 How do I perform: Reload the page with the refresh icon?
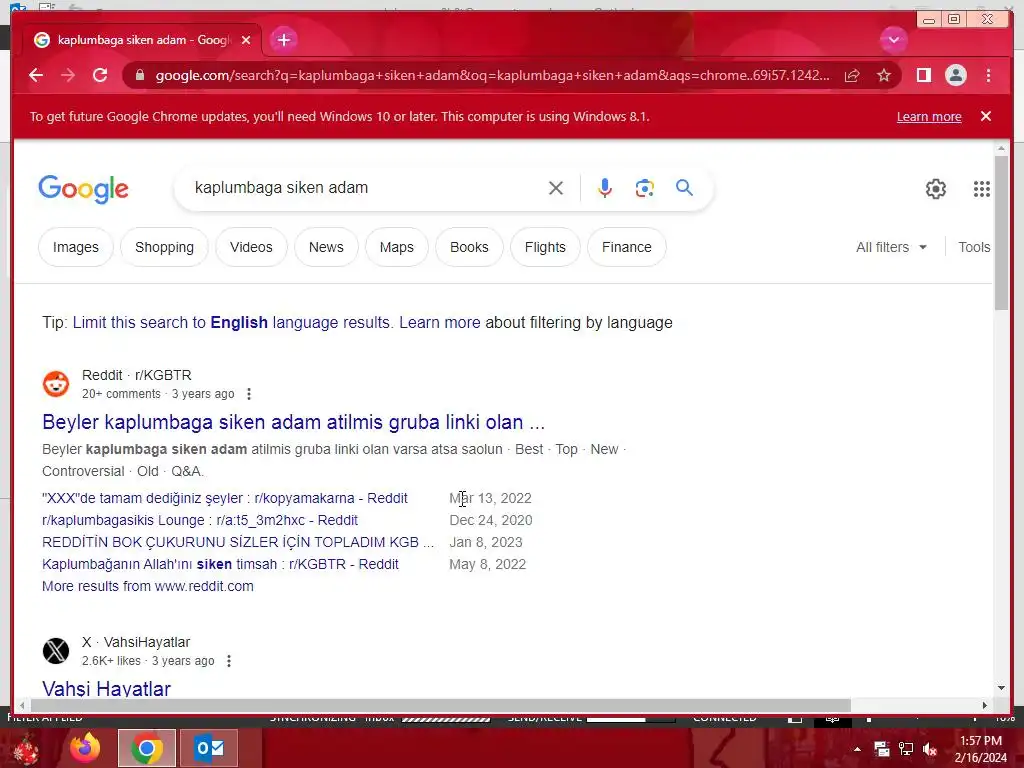[100, 75]
